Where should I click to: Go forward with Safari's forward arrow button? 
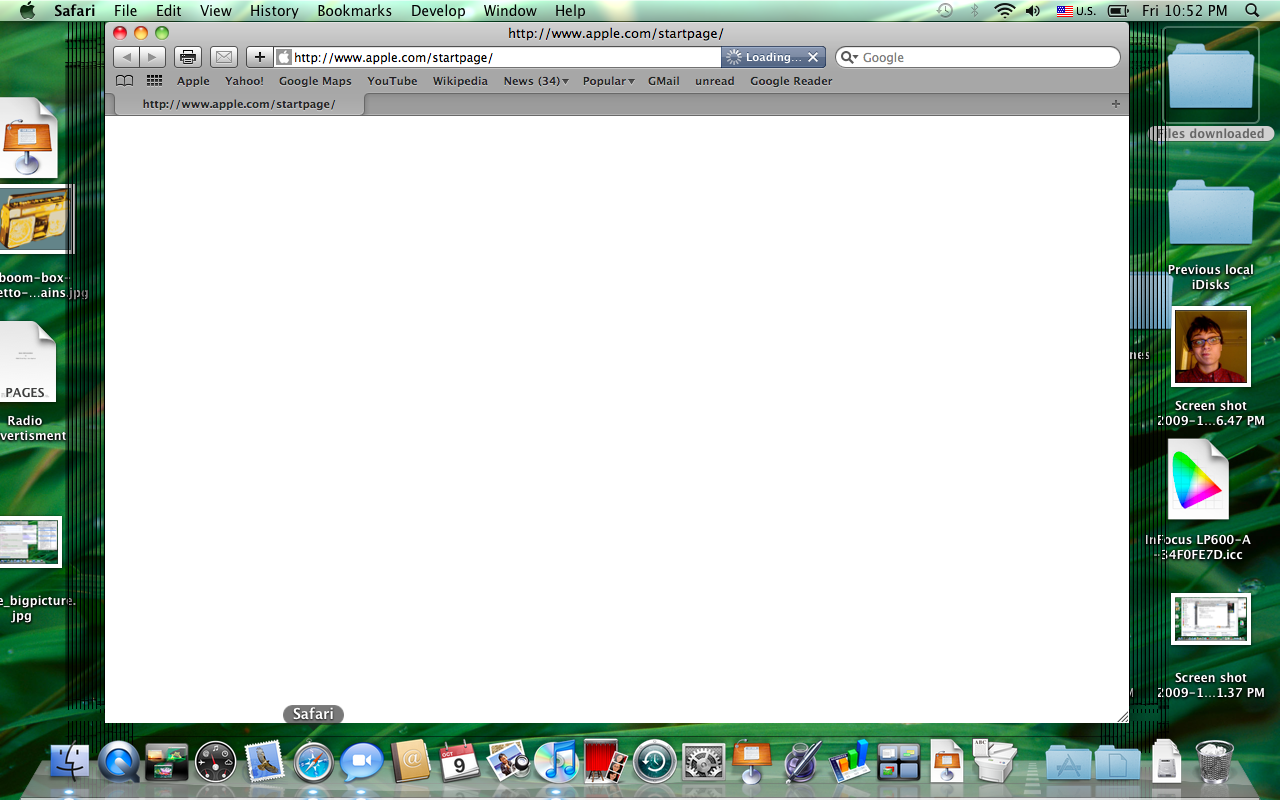click(153, 57)
